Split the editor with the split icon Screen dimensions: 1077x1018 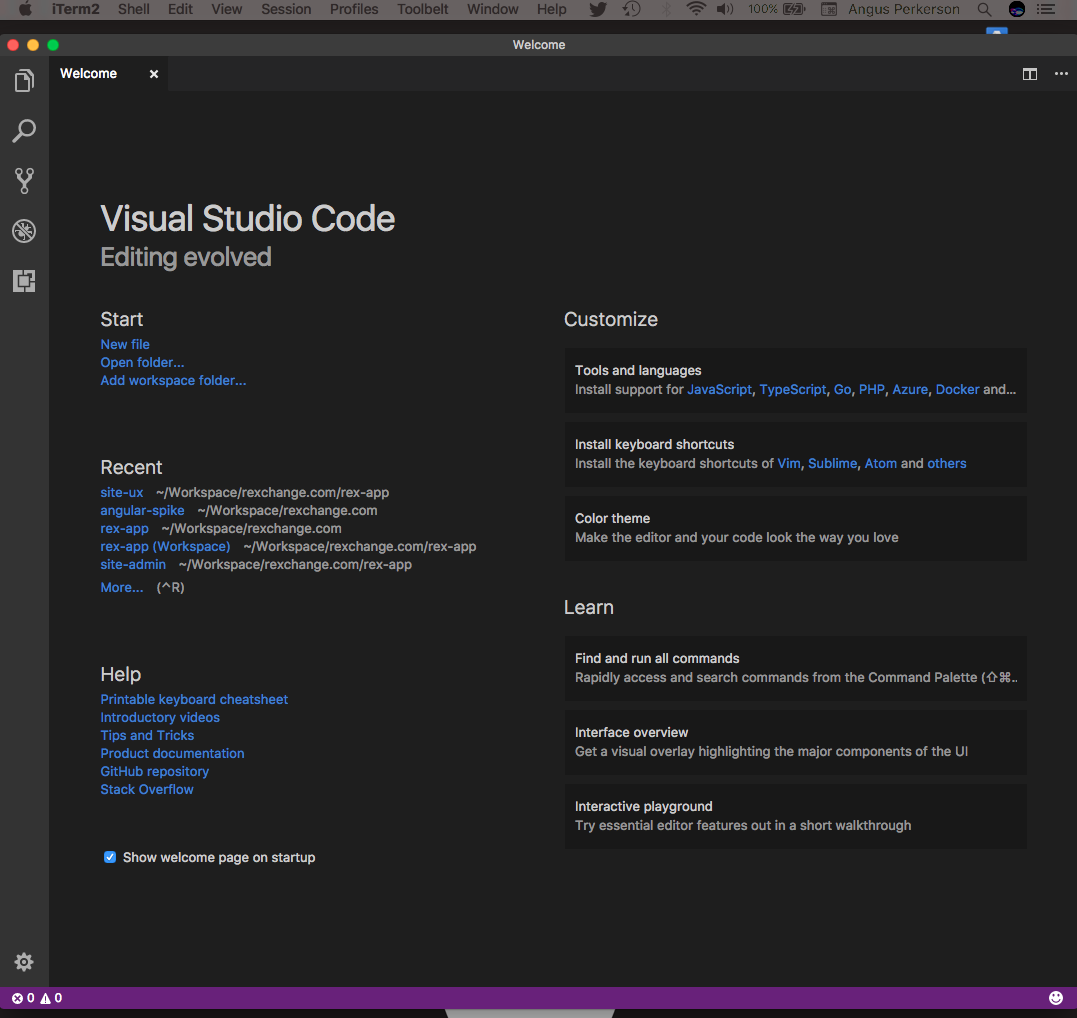(1029, 74)
